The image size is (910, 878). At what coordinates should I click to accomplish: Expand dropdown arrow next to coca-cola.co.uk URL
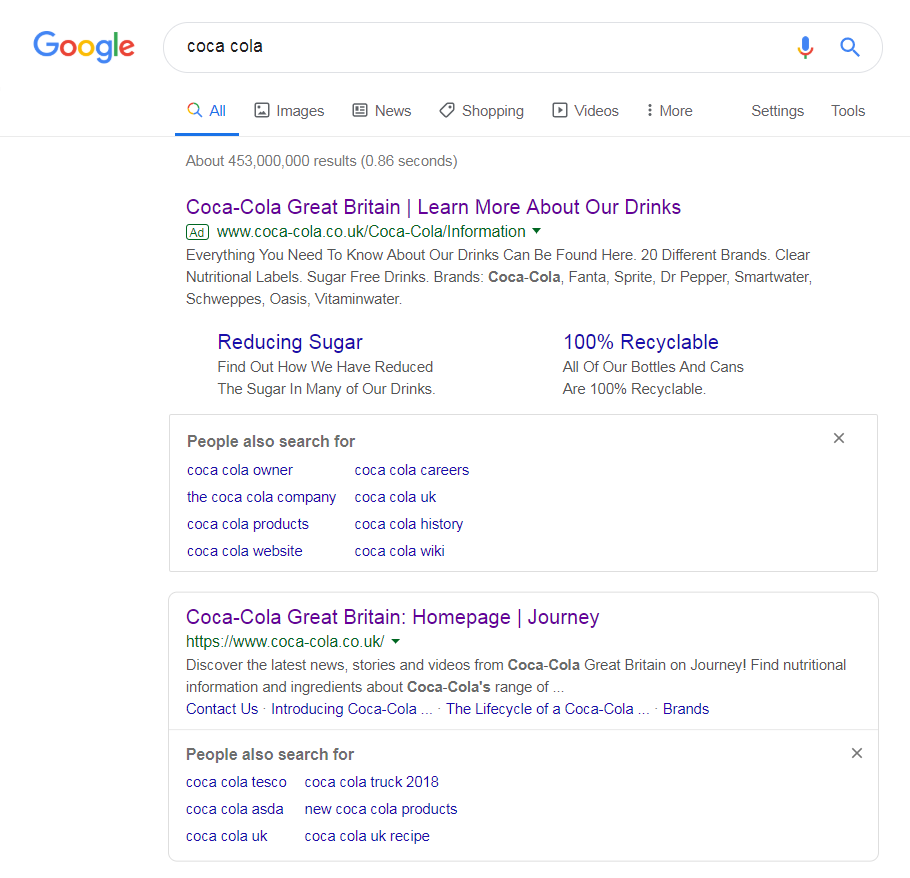tap(396, 641)
